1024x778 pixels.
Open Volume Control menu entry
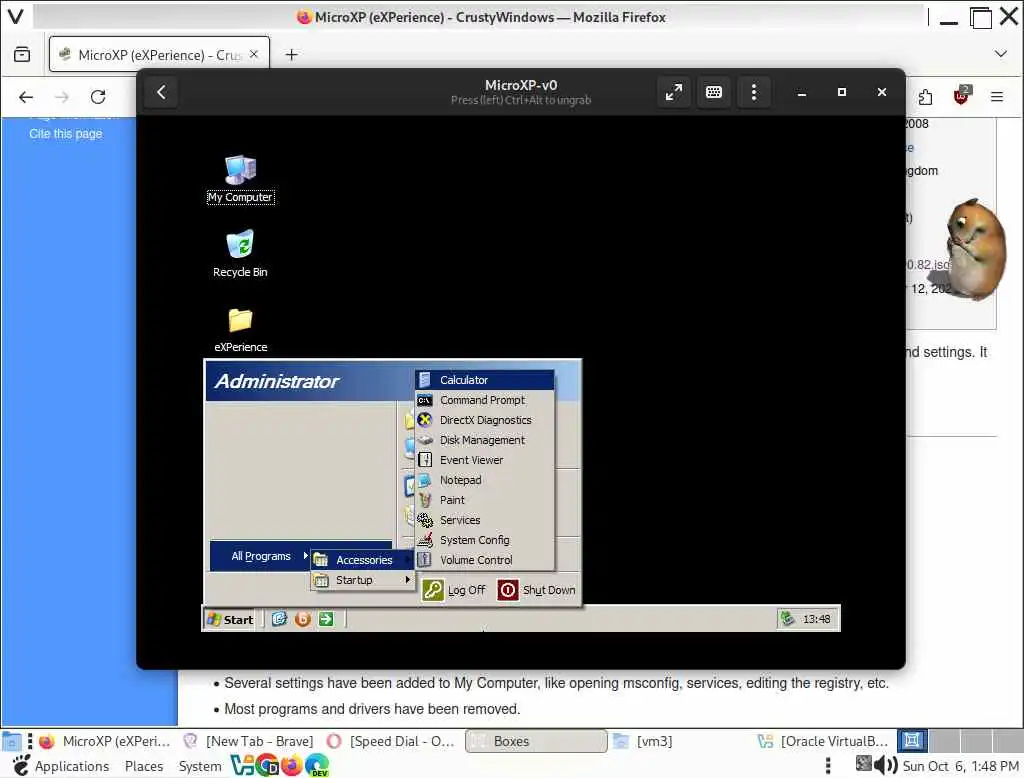(x=485, y=560)
